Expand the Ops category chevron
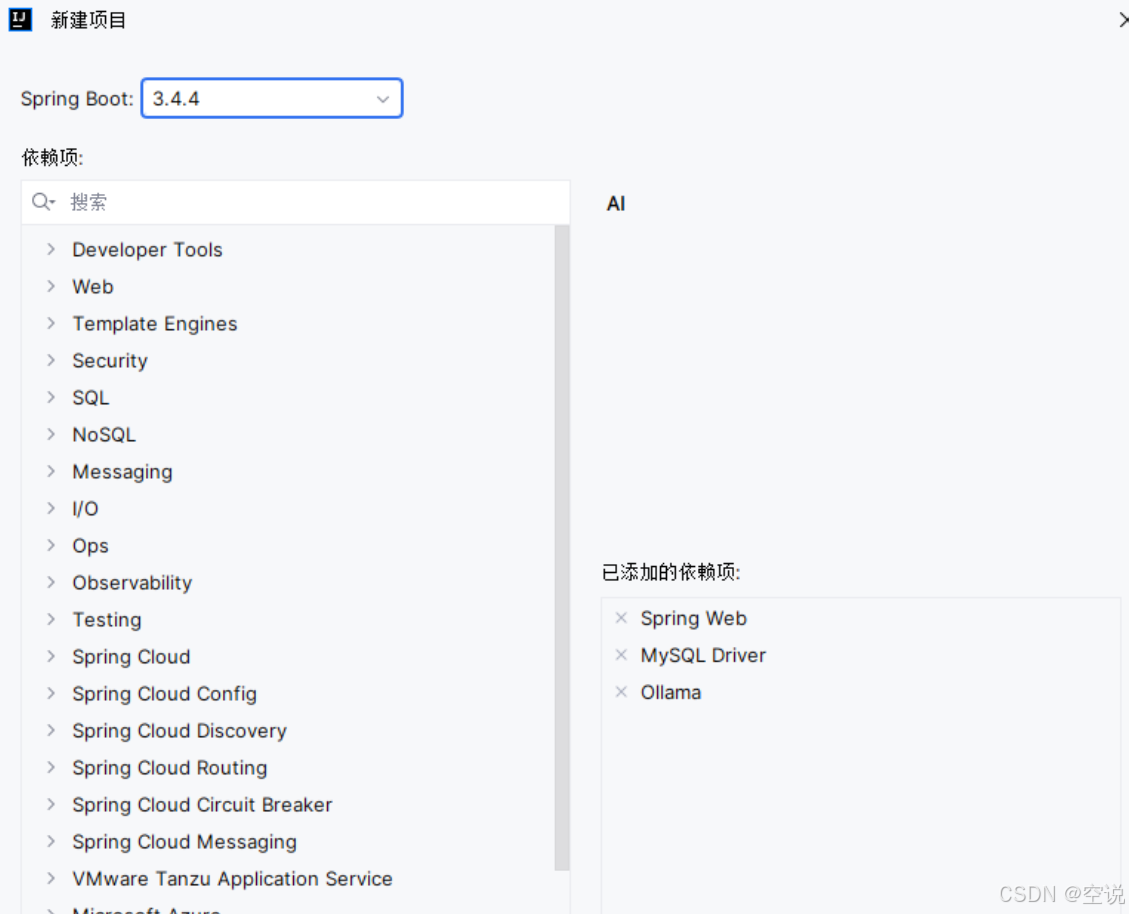This screenshot has height=914, width=1129. tap(51, 545)
